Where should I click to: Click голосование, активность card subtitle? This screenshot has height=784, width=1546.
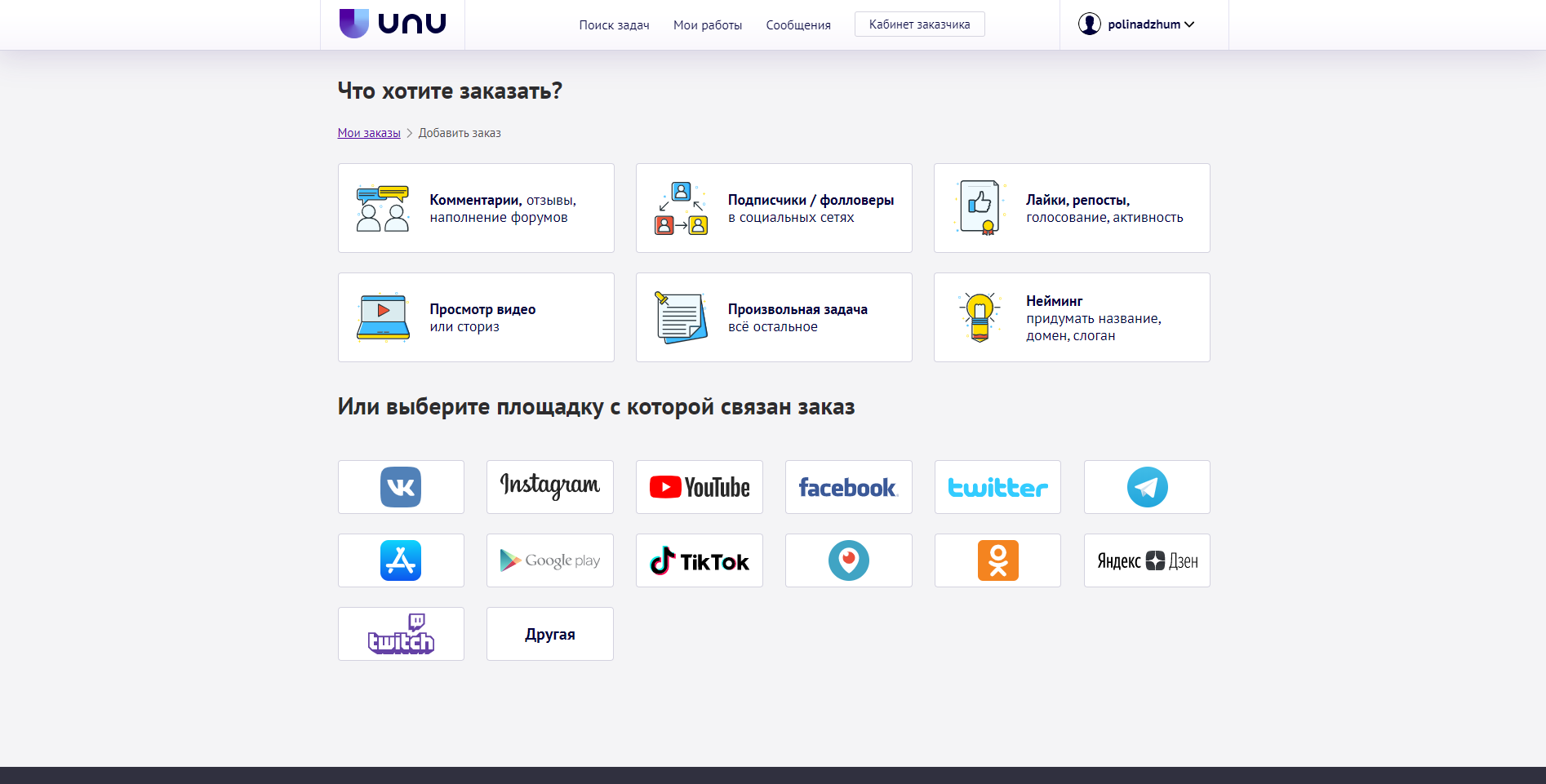pyautogui.click(x=1104, y=218)
